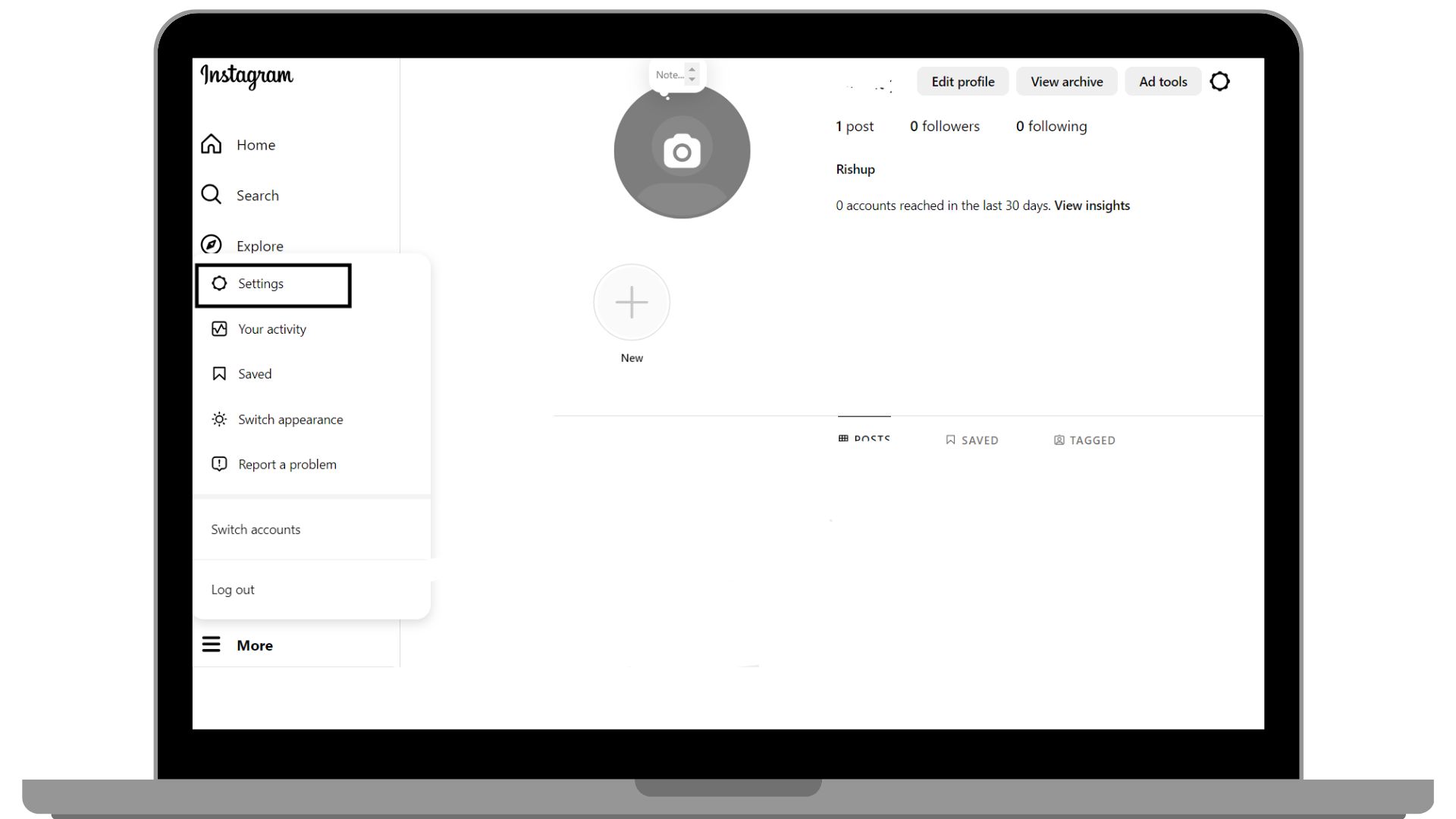The width and height of the screenshot is (1456, 819).
Task: Click the Ad tools button
Action: (1163, 81)
